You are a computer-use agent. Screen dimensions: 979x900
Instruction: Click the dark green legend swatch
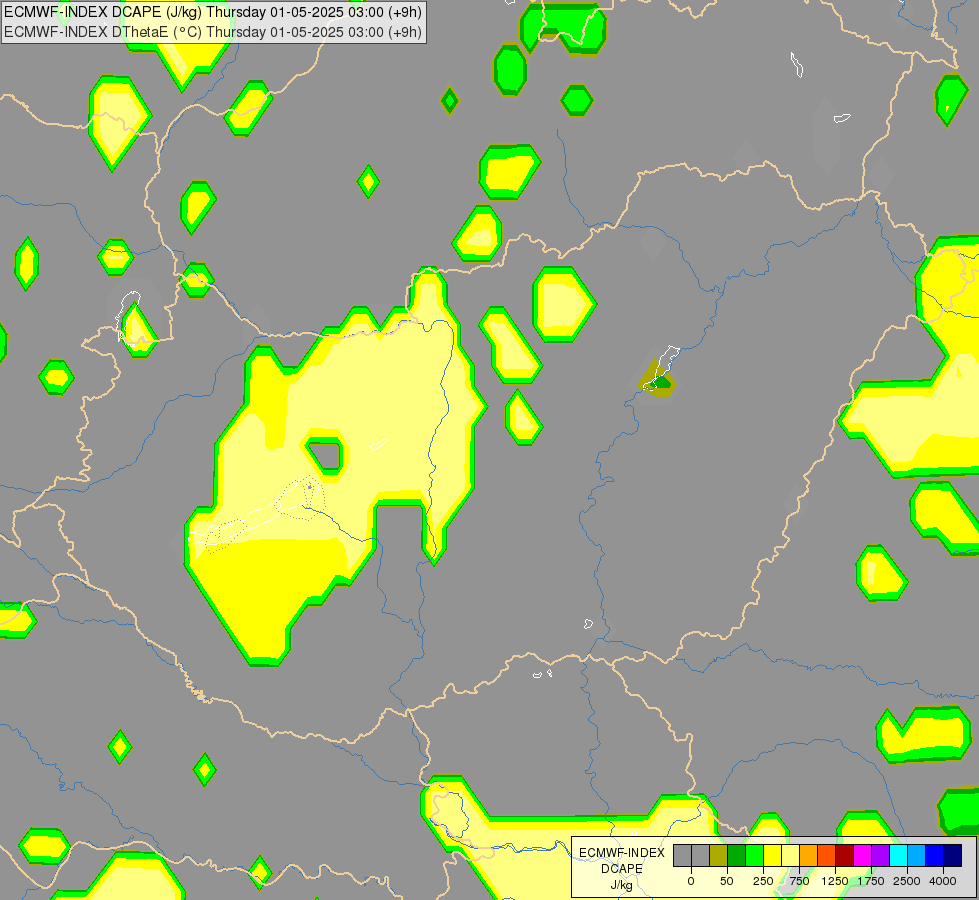(x=737, y=855)
